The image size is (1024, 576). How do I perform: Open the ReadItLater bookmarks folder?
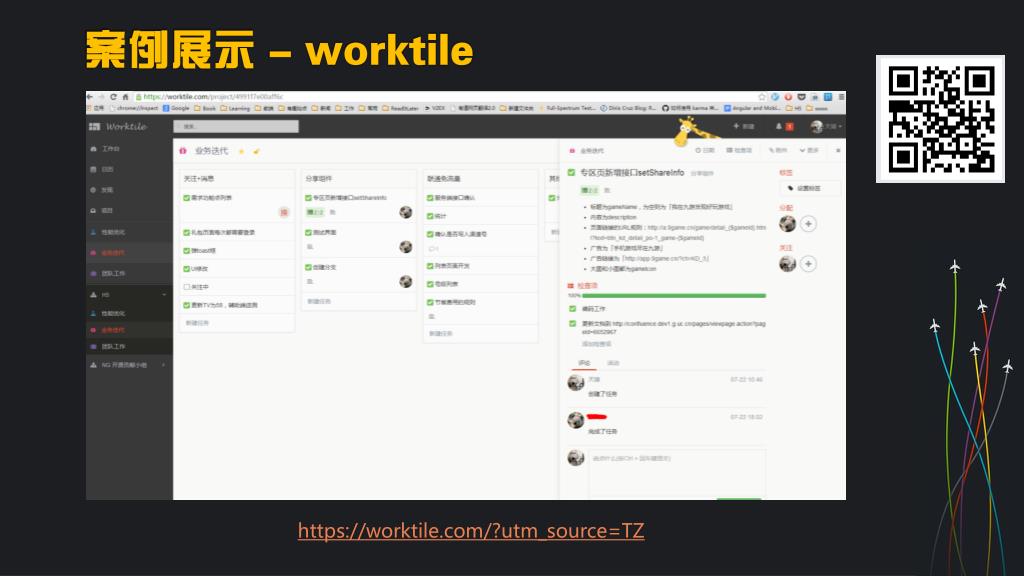tap(400, 108)
